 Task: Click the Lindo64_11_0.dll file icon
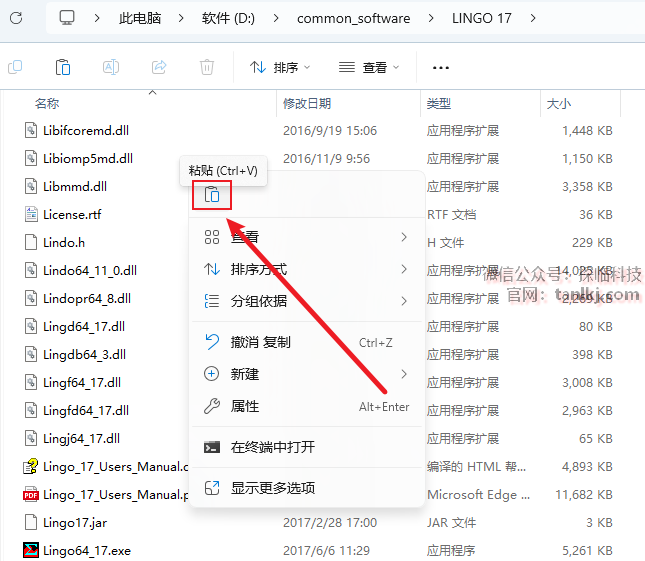[31, 270]
